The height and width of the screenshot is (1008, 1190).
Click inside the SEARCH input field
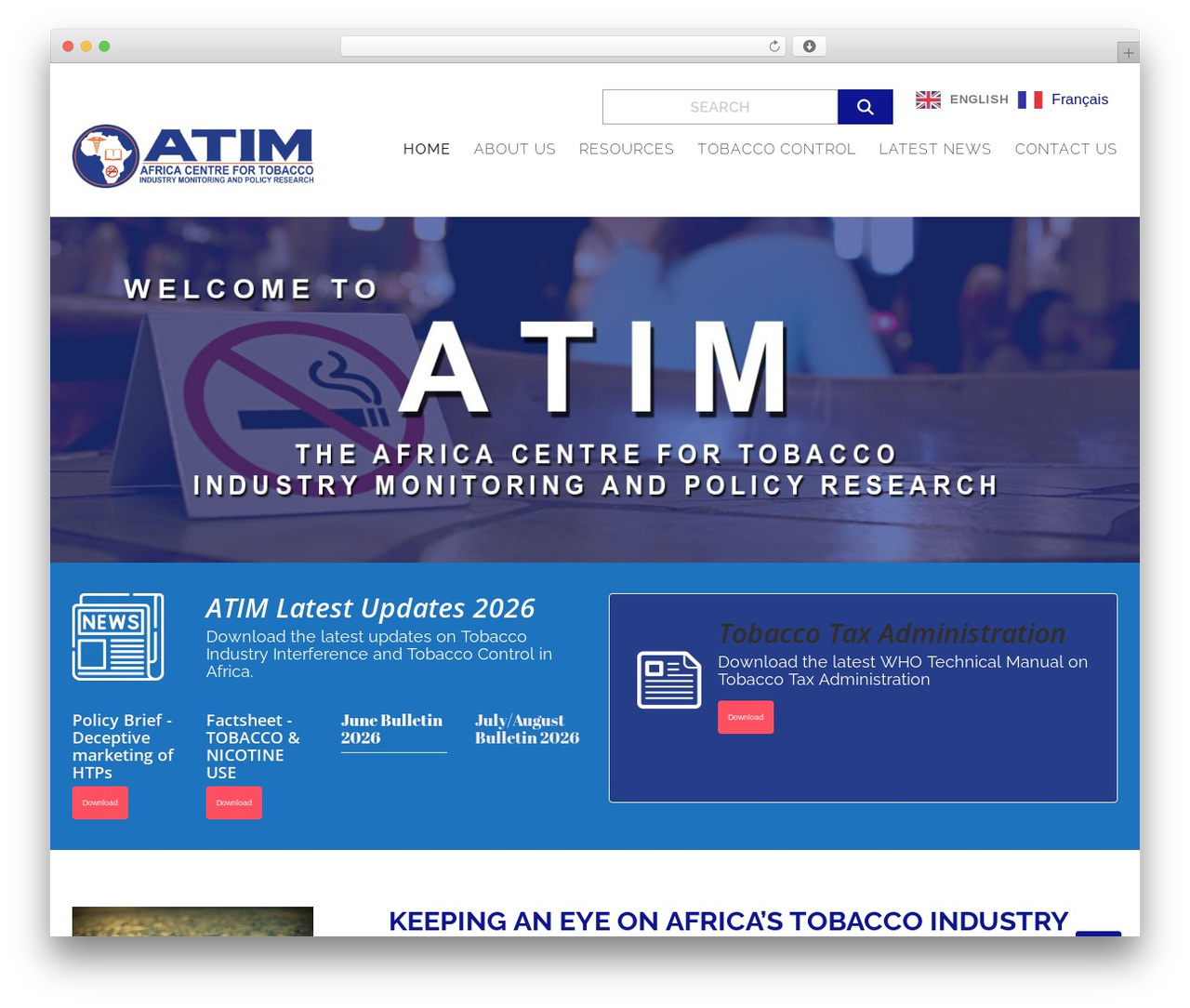720,107
